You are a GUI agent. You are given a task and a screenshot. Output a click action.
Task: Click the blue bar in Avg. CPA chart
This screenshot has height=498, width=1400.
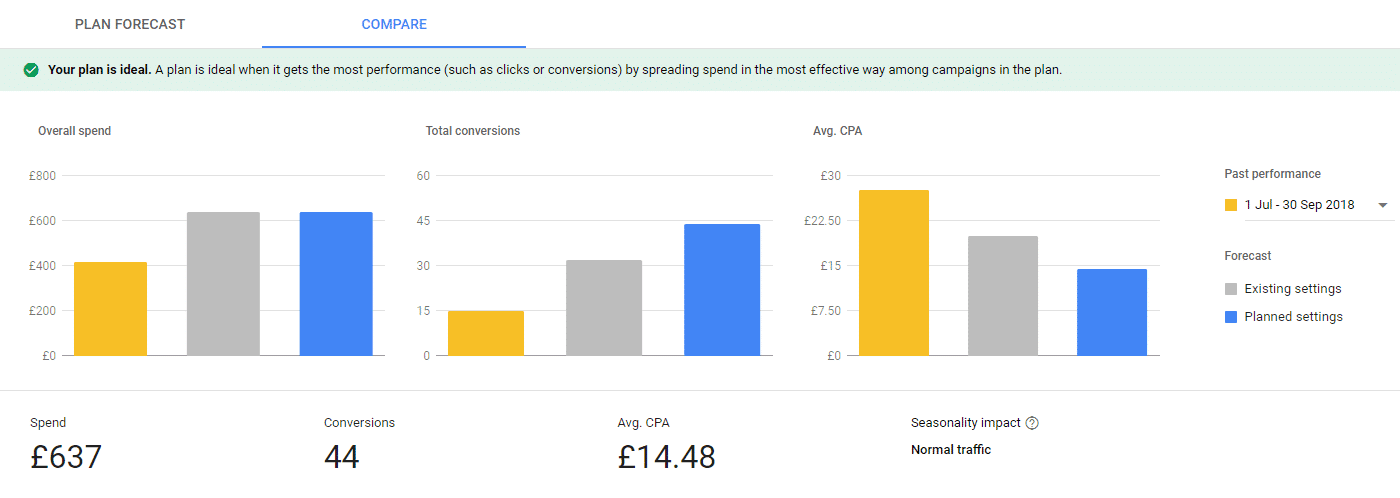[x=1112, y=312]
